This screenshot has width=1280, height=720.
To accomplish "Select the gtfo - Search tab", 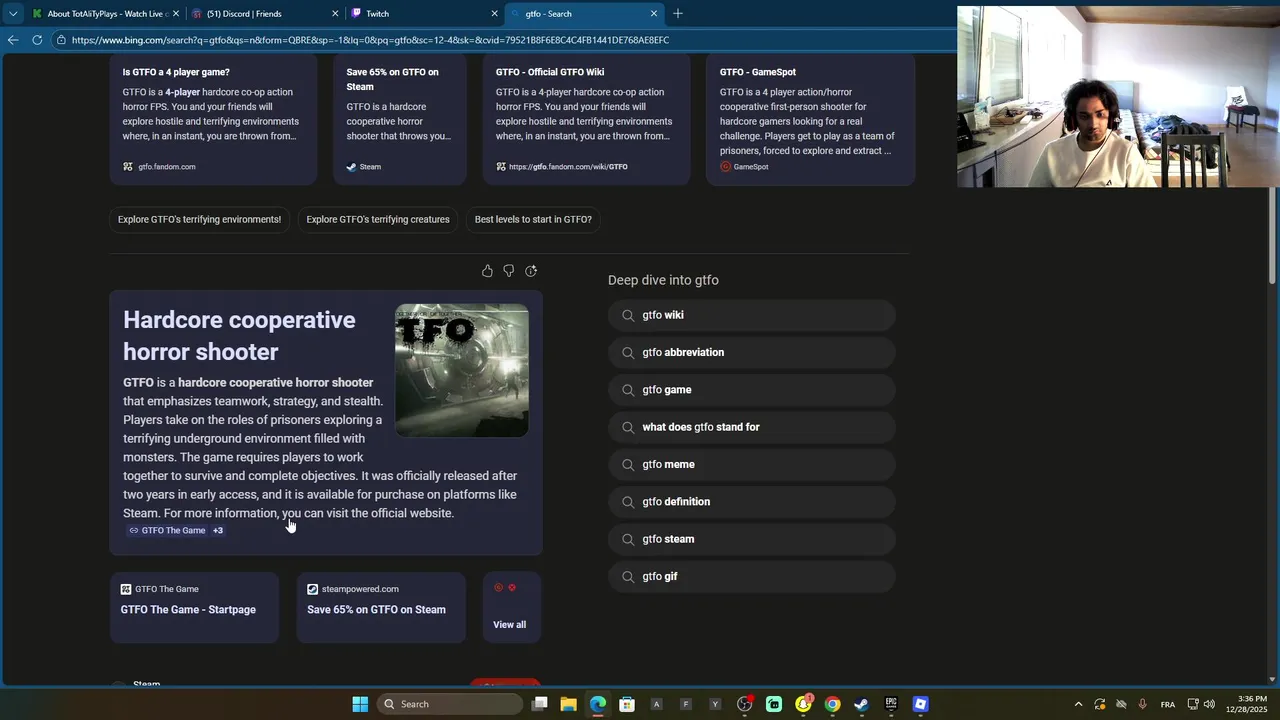I will (x=584, y=13).
